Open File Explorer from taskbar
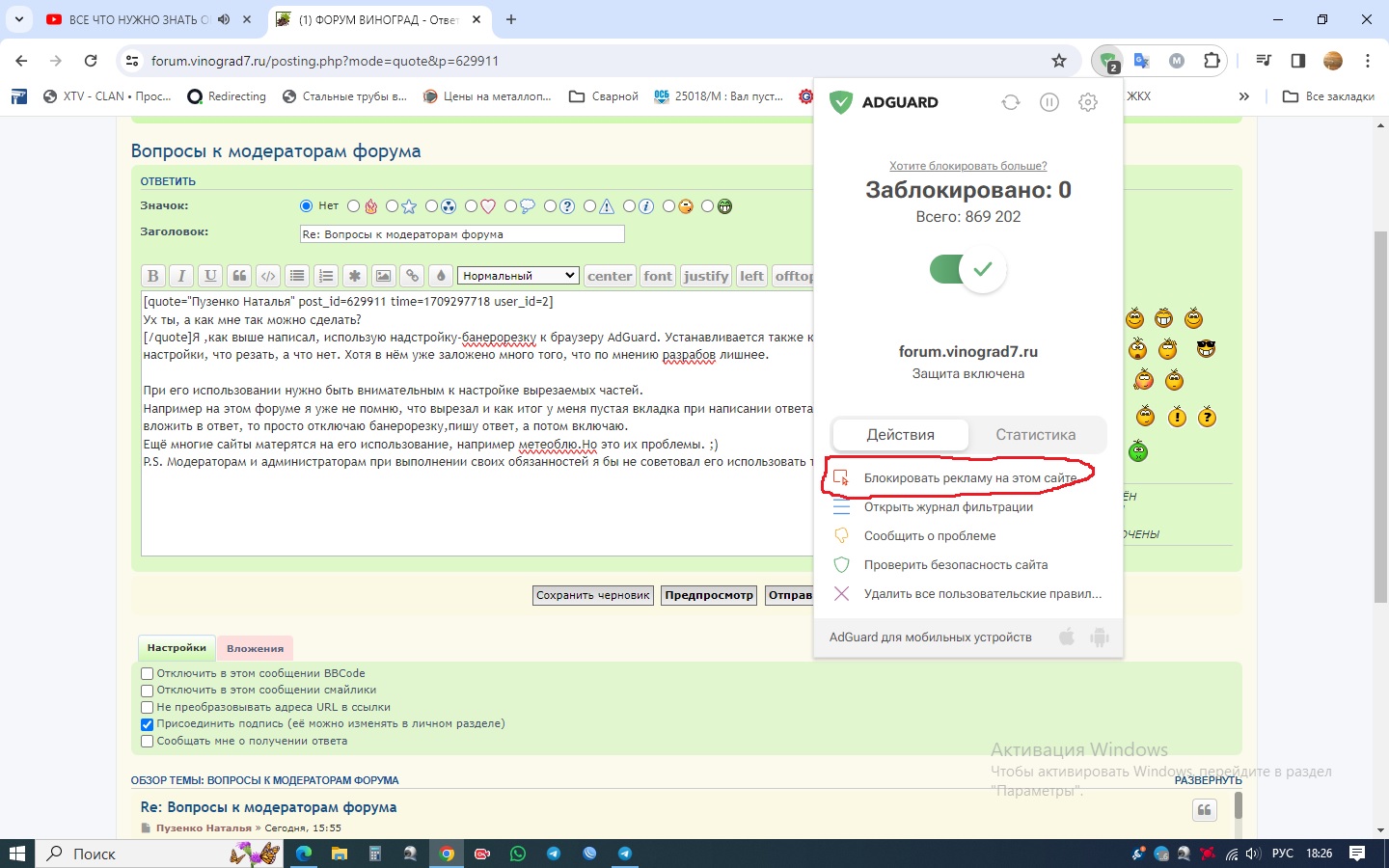This screenshot has width=1389, height=868. pos(340,854)
